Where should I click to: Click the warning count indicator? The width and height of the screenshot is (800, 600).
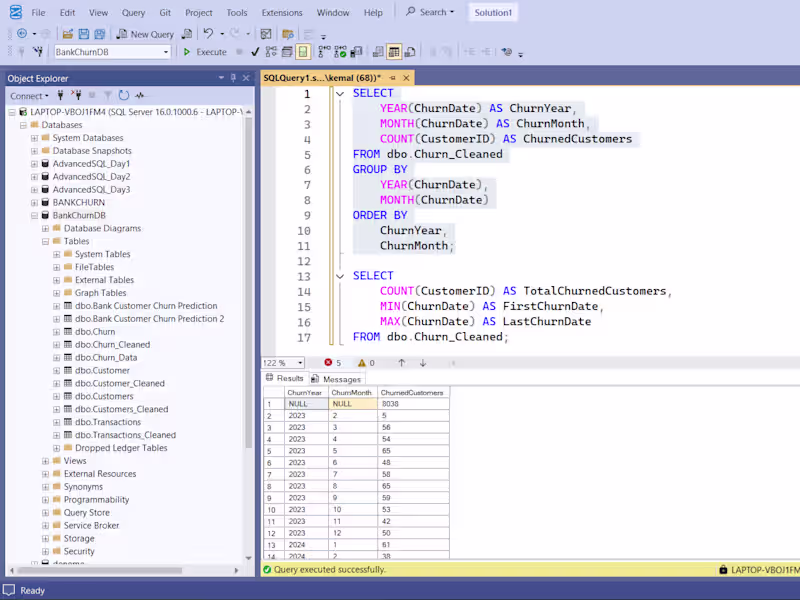click(x=366, y=363)
